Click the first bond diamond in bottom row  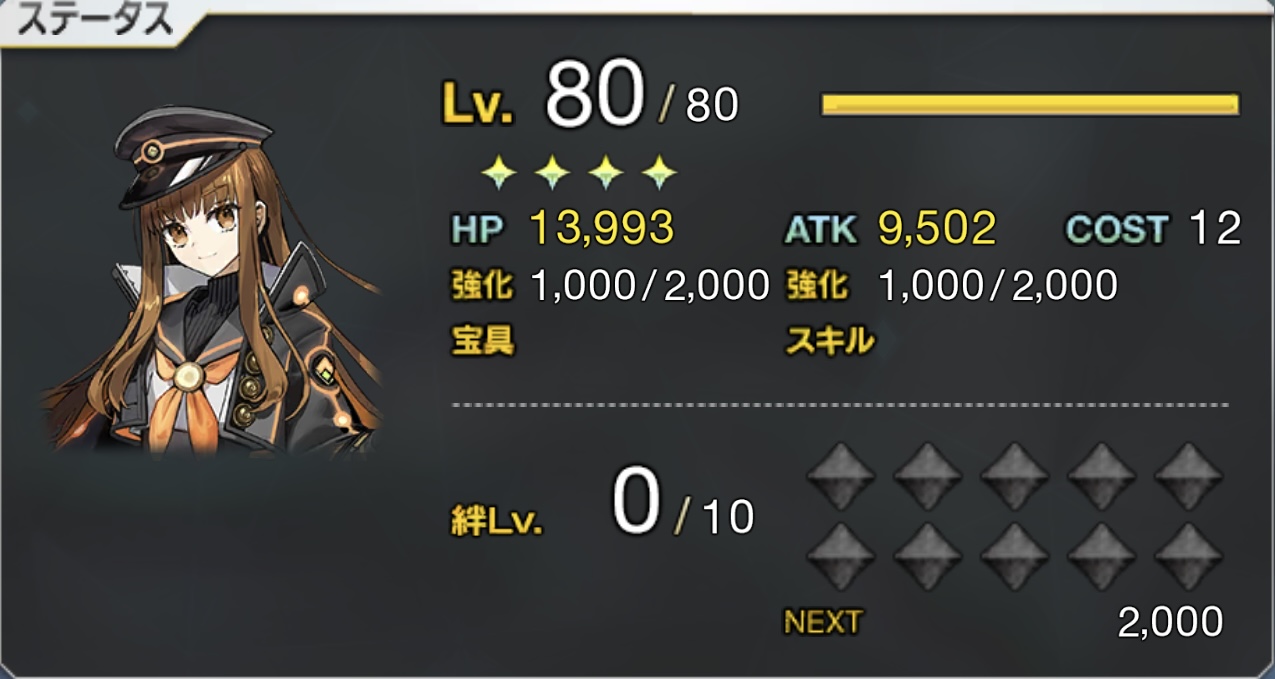[840, 555]
